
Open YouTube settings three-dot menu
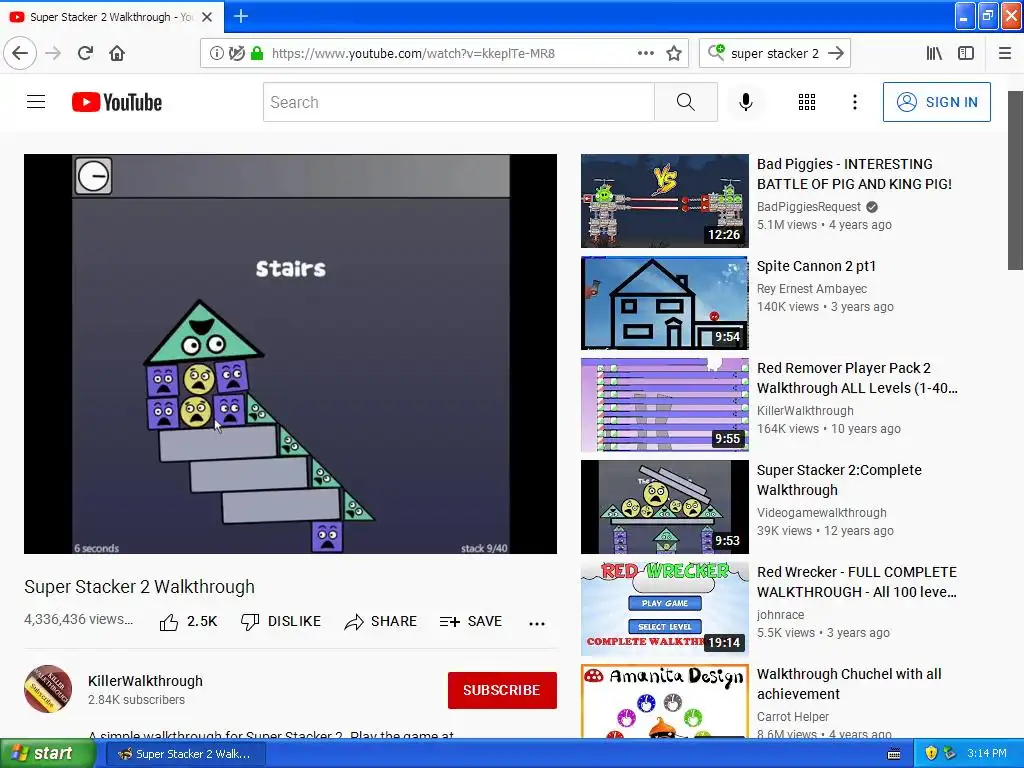[855, 102]
